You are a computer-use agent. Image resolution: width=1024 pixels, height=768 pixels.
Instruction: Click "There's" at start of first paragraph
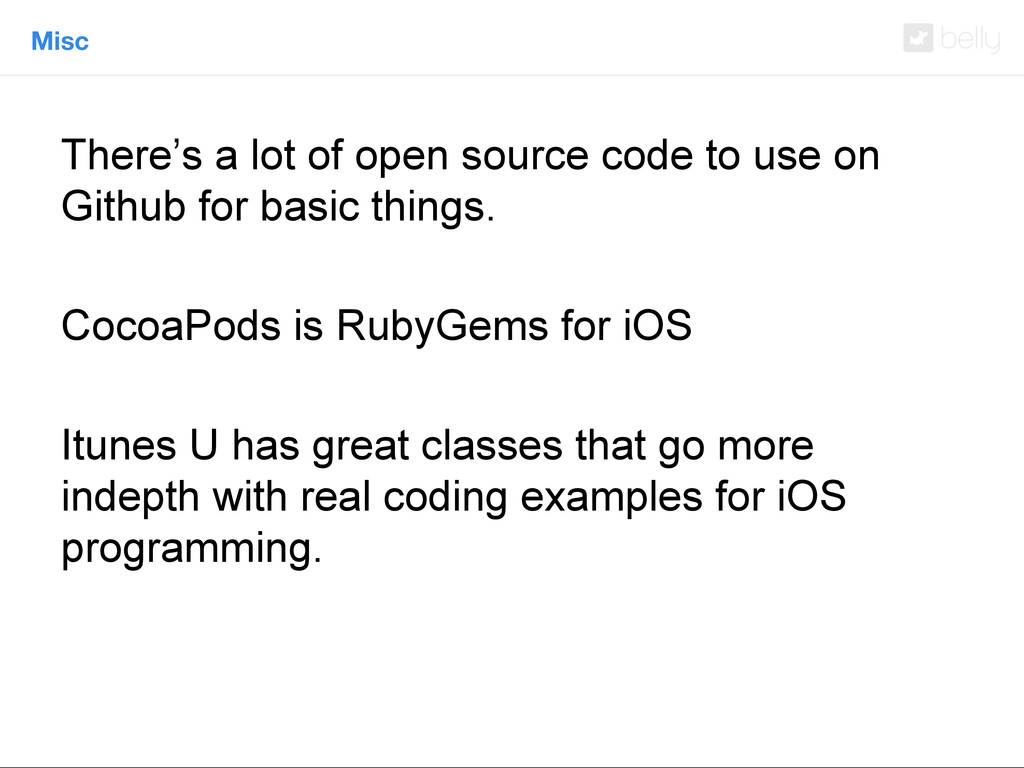click(132, 155)
